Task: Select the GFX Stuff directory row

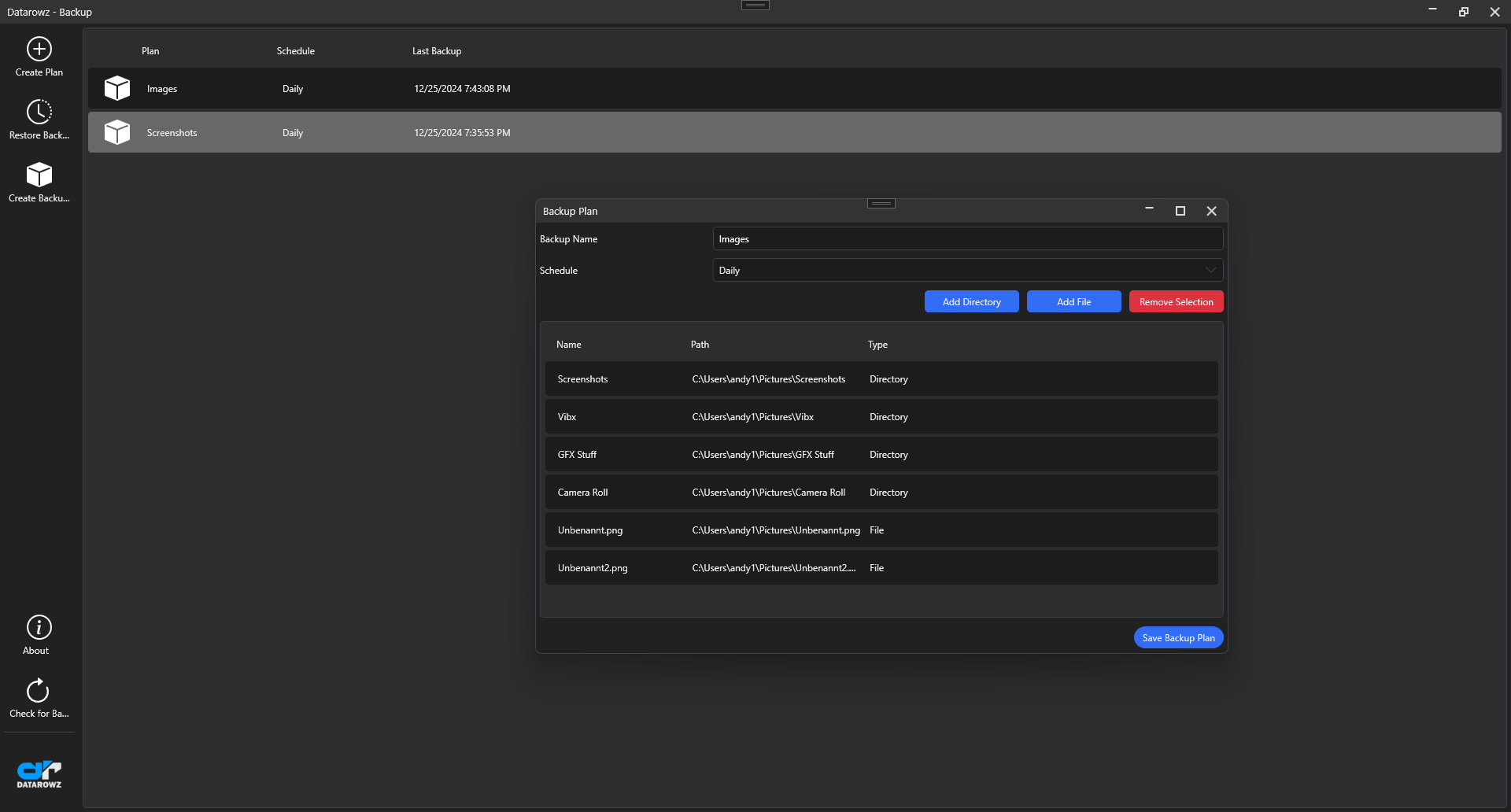Action: [x=881, y=454]
